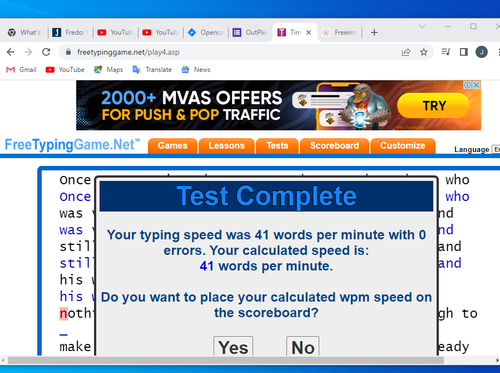This screenshot has width=500, height=373.
Task: Switch to the What's tab
Action: point(25,32)
